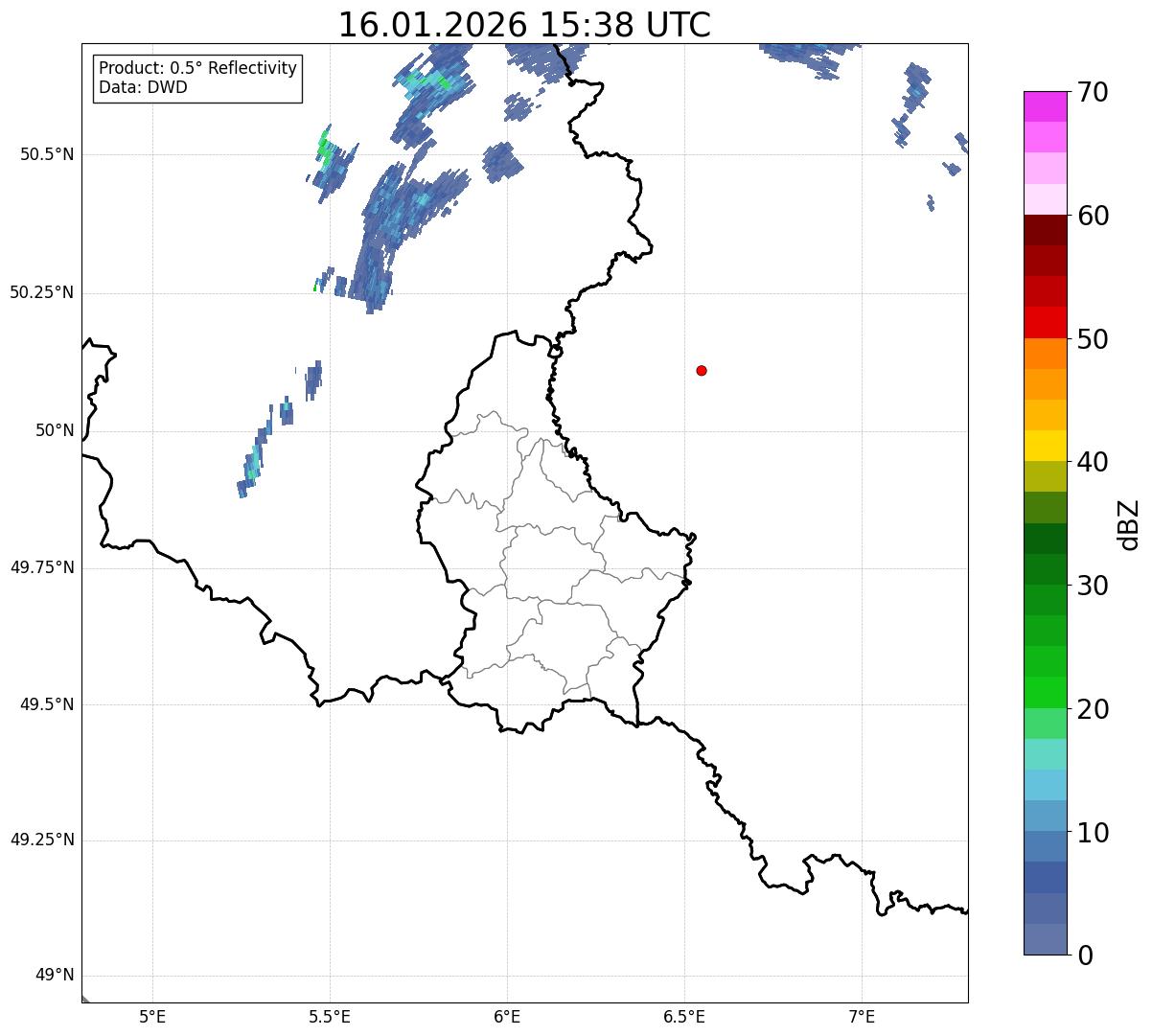Viewport: 1152px width, 1036px height.
Task: Click the latitude label 49.5°N
Action: 46,704
